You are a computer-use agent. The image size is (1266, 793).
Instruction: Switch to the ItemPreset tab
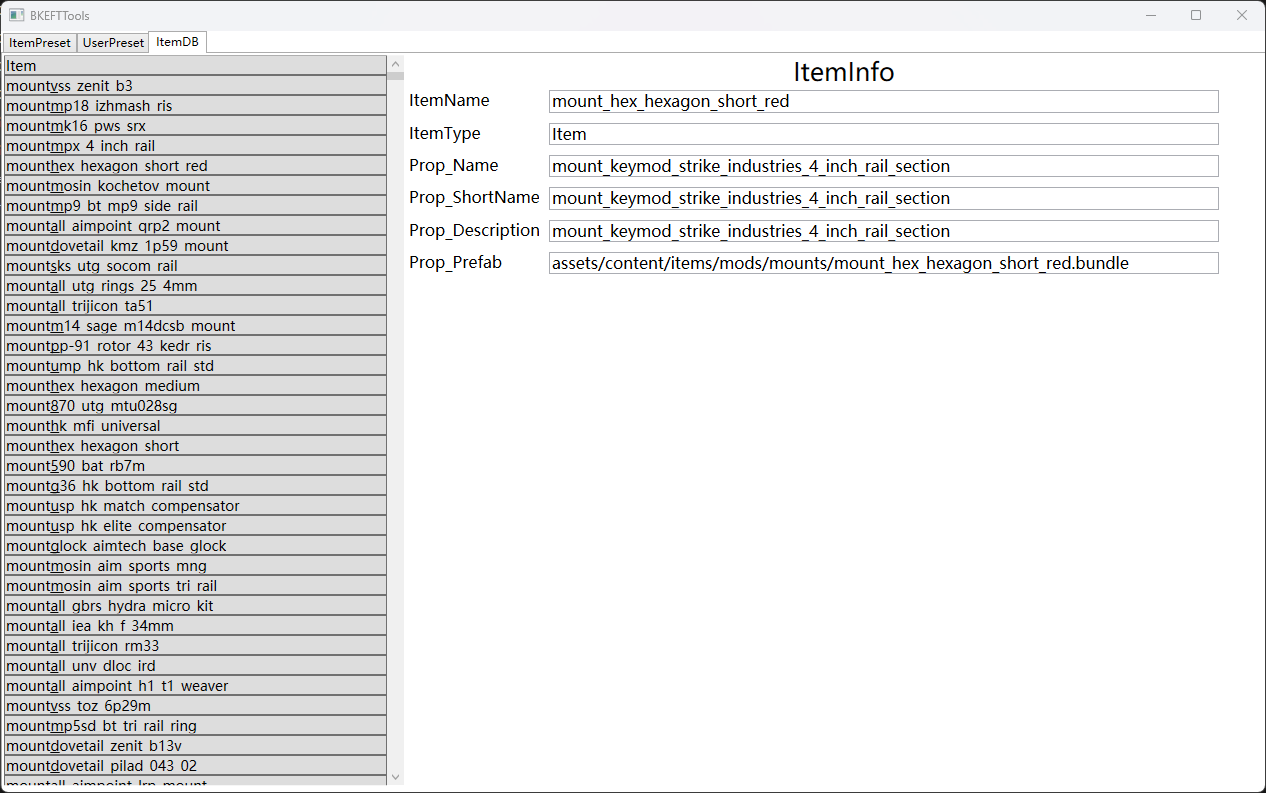click(x=40, y=43)
